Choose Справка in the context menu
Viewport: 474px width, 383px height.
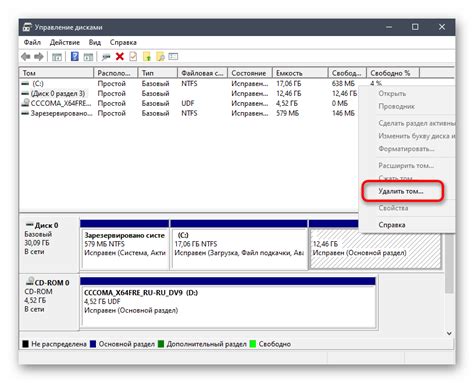392,225
